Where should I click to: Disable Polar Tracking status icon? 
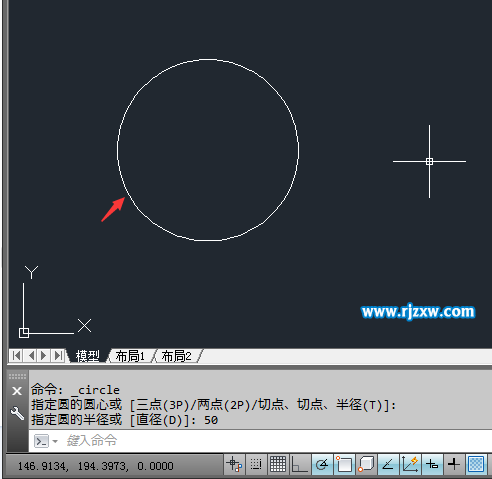tap(322, 464)
